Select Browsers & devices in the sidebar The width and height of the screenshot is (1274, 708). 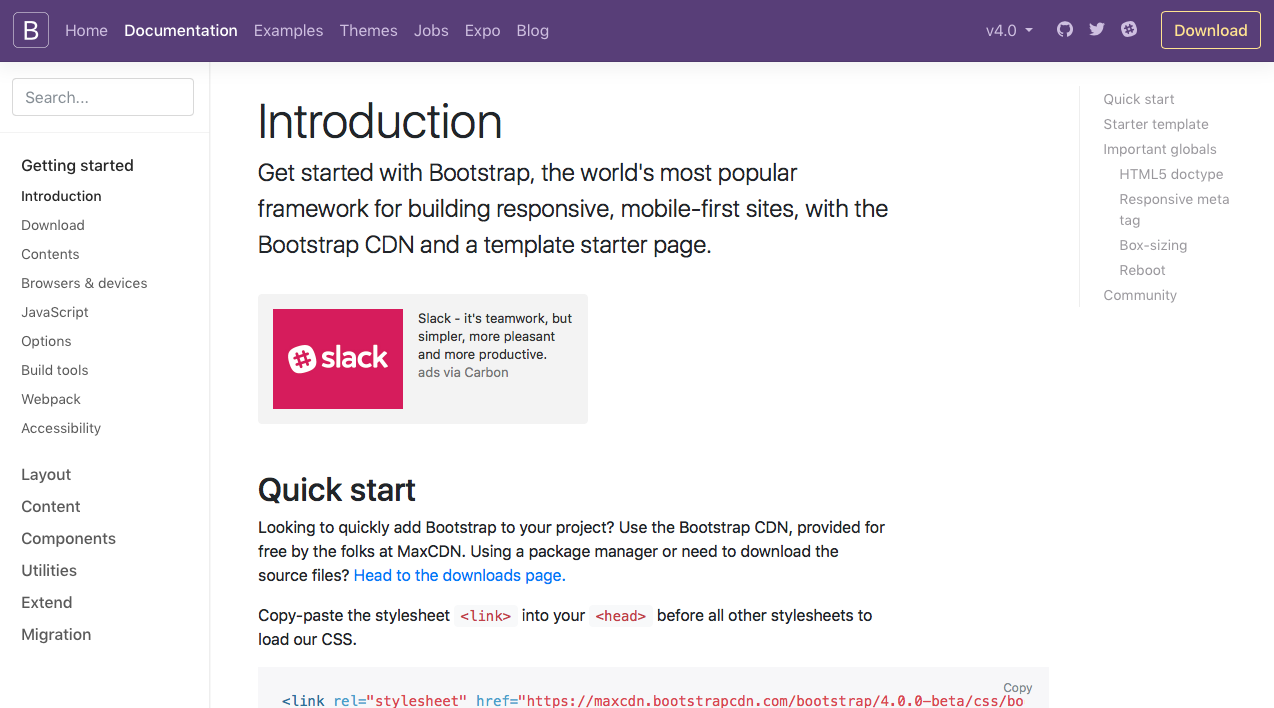(x=84, y=283)
